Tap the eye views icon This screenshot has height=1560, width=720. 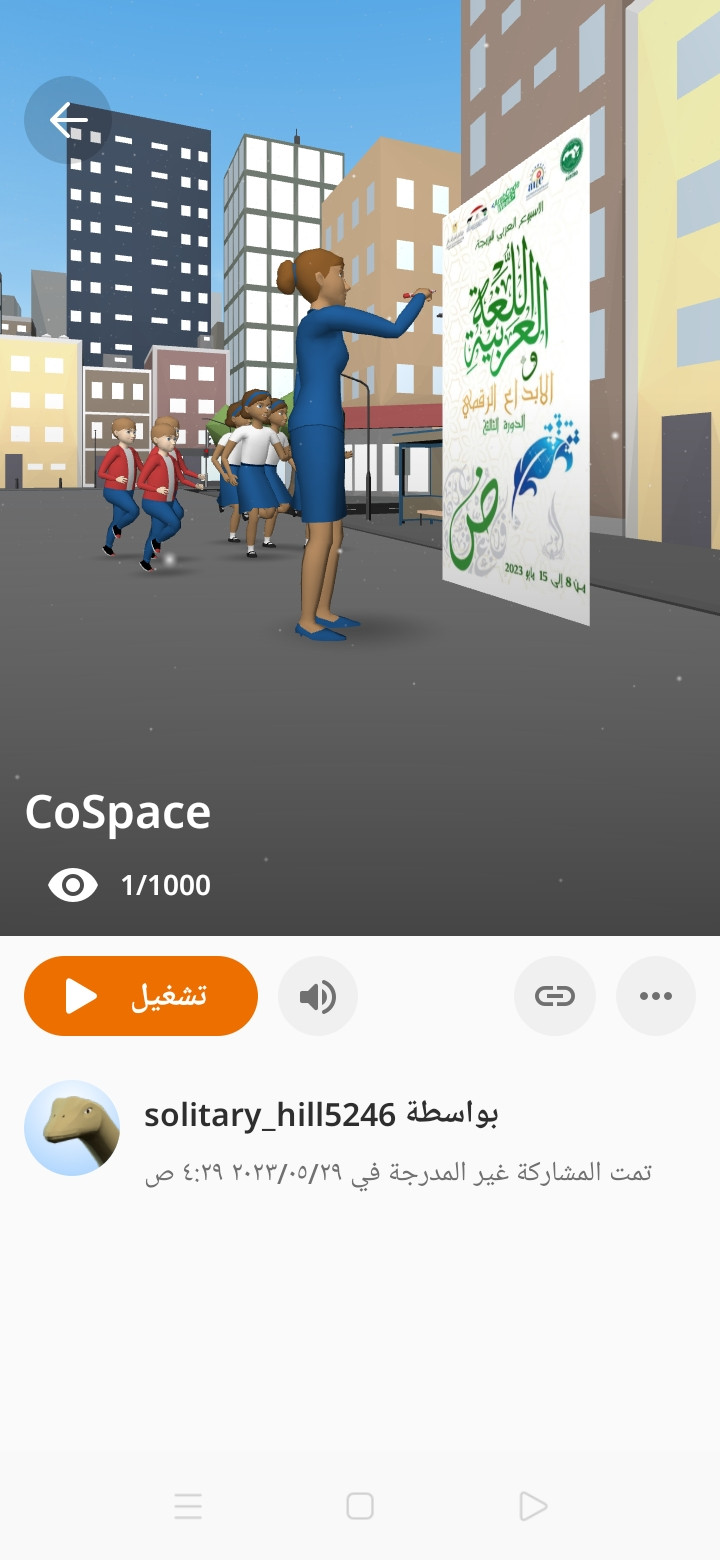(73, 885)
